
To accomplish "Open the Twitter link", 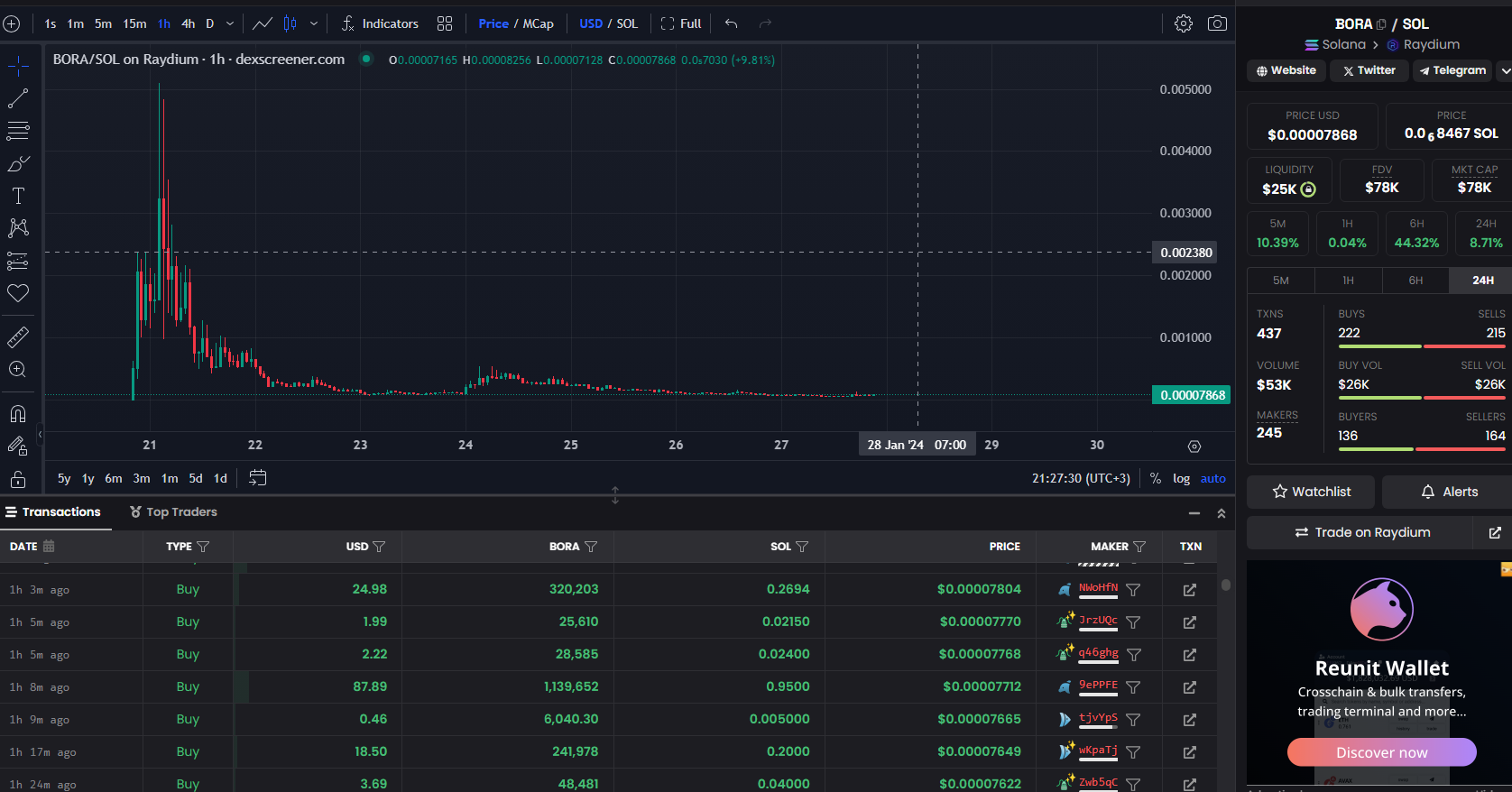I will [x=1369, y=70].
